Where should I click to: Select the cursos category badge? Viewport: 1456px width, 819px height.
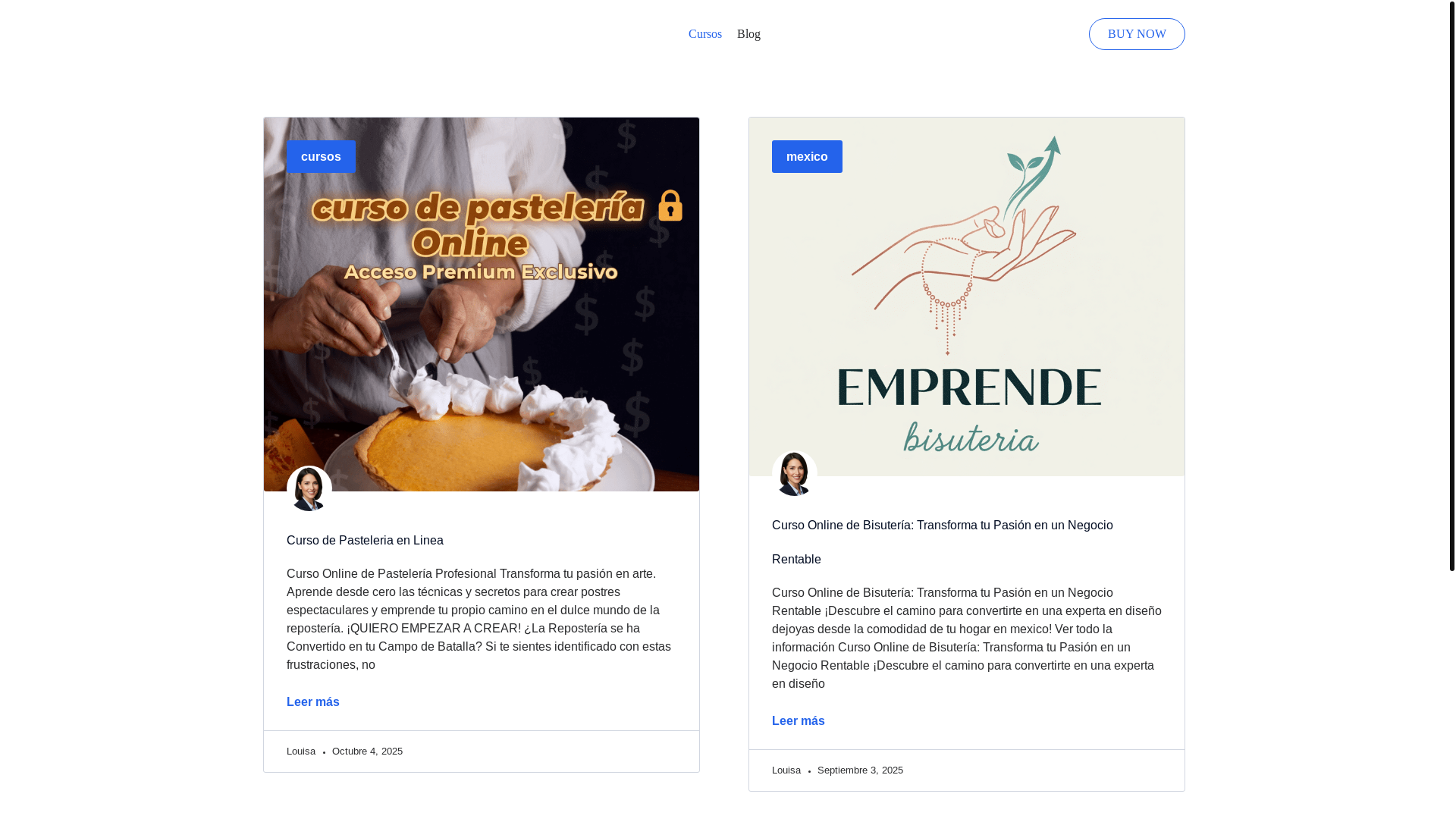click(321, 156)
